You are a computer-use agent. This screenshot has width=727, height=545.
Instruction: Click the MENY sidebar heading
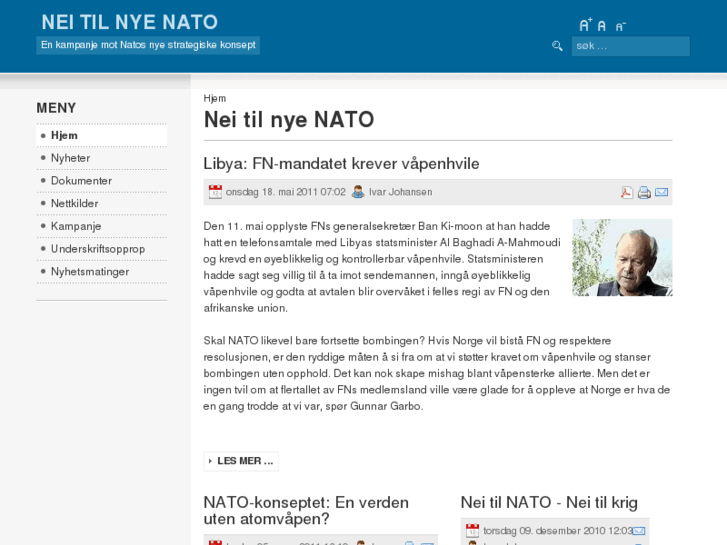pos(56,108)
